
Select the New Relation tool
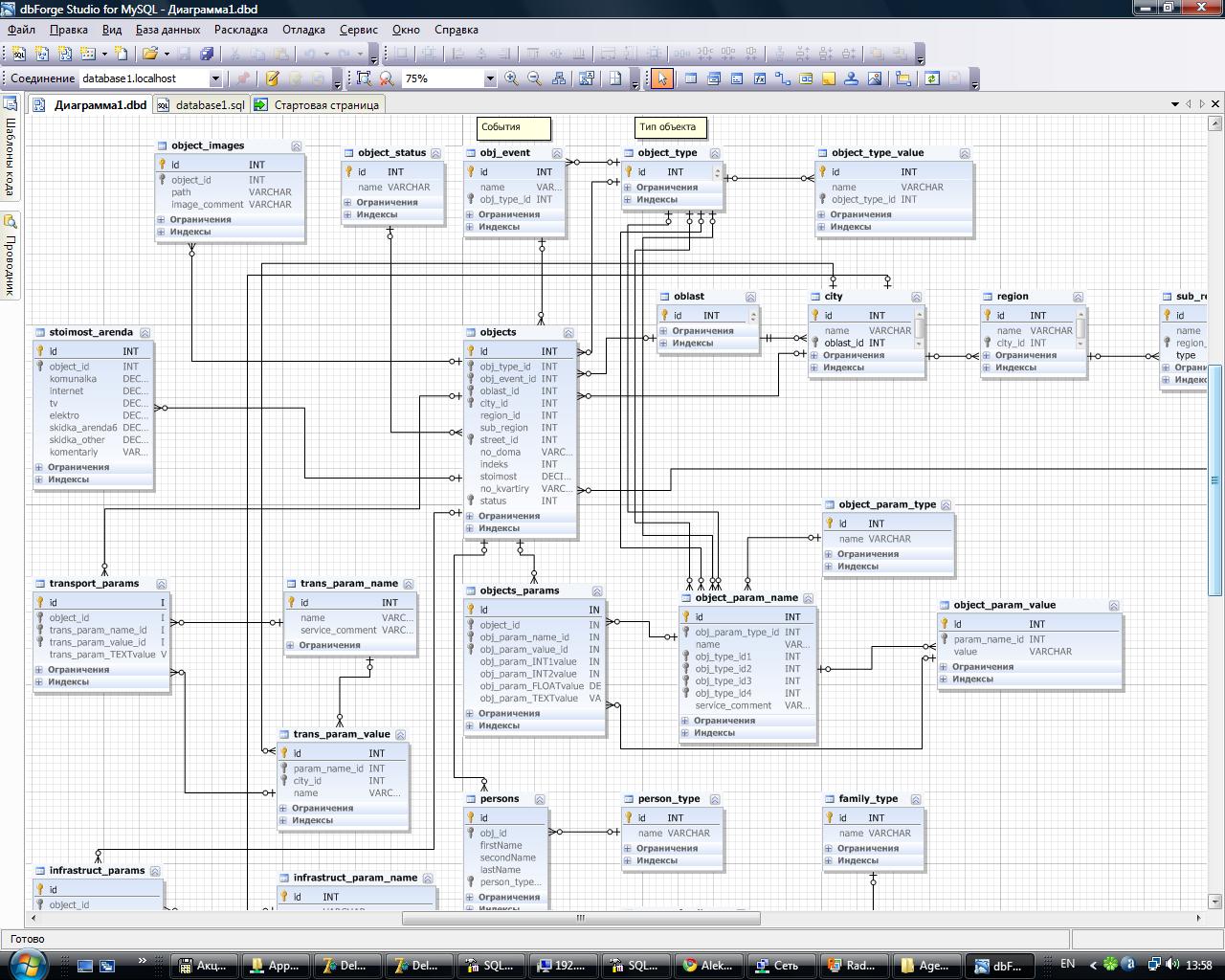[x=783, y=78]
